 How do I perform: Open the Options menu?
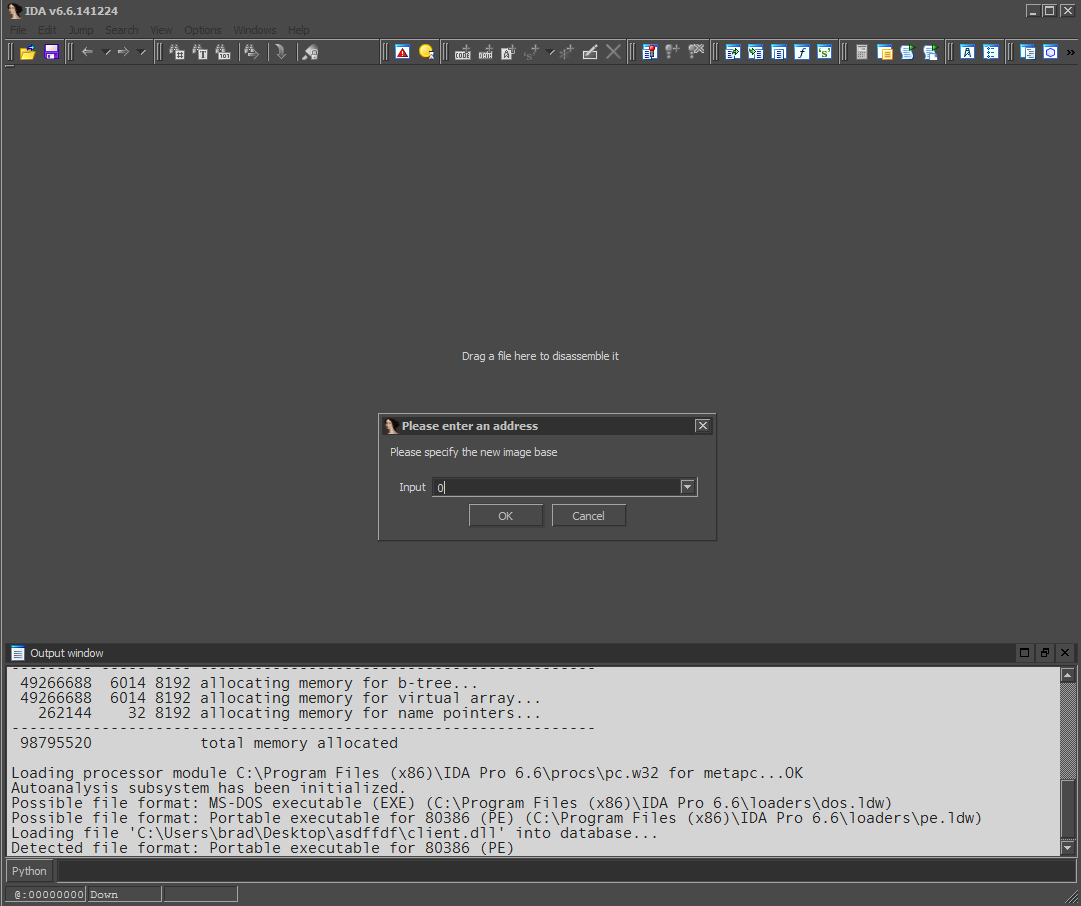203,30
